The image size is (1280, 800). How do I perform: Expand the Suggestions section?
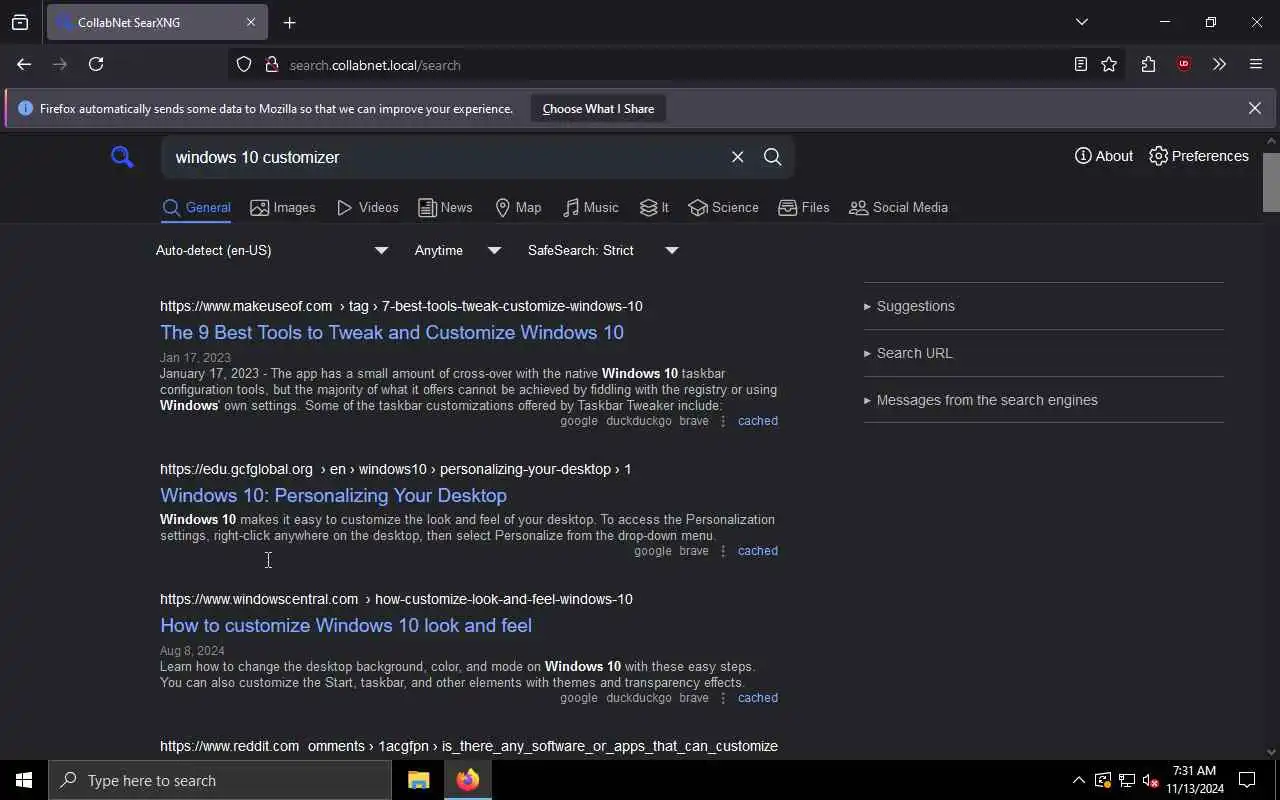pos(1043,306)
